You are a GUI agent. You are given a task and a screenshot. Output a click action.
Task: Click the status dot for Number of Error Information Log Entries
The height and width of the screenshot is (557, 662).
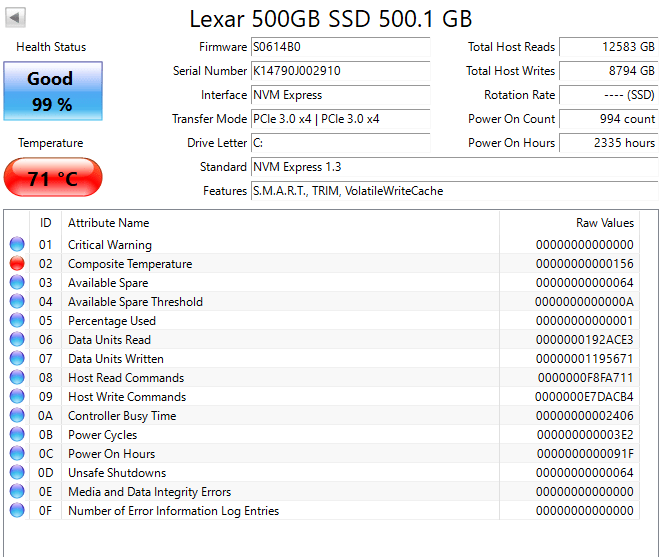coord(17,510)
